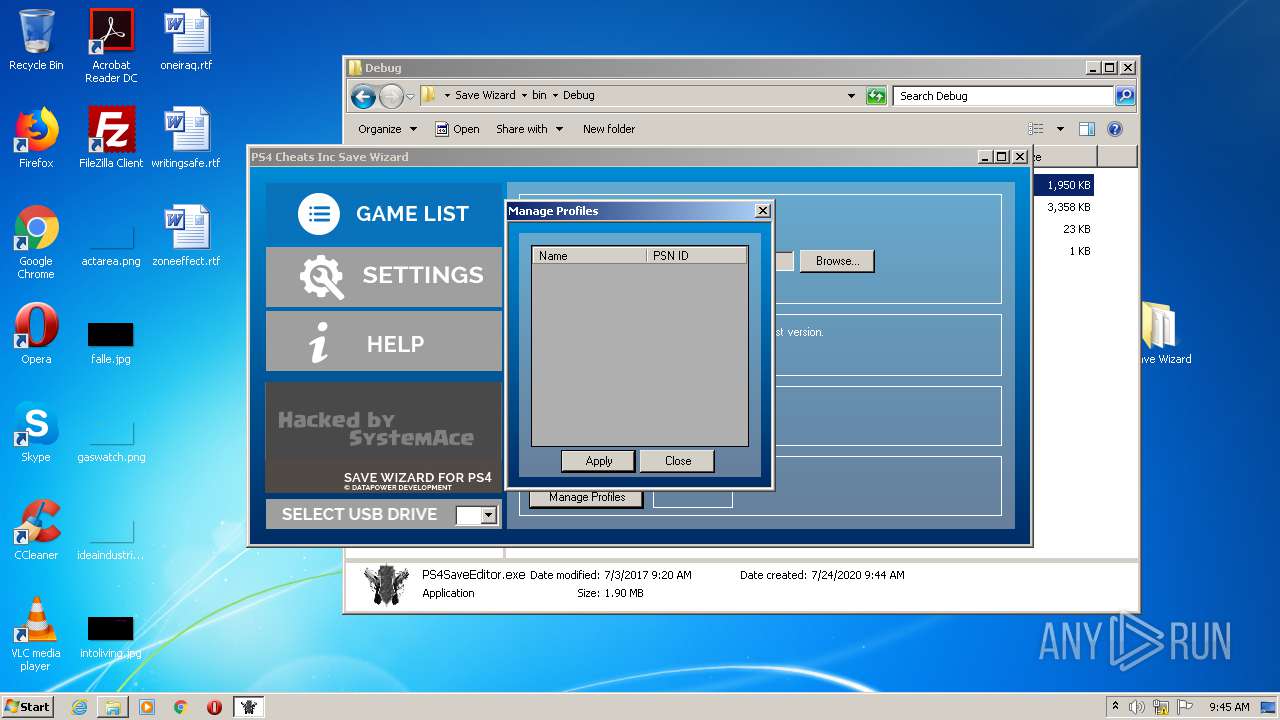The width and height of the screenshot is (1280, 720).
Task: Show hidden tray icons arrow
Action: 1115,707
